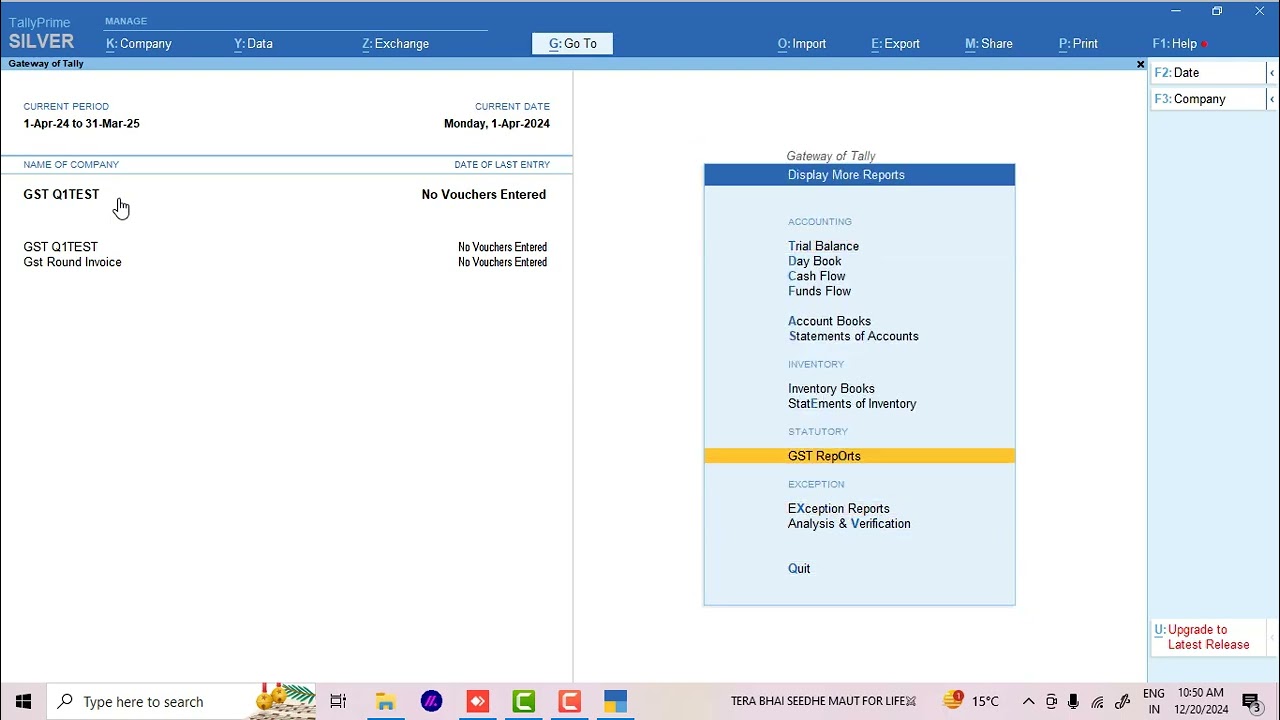Click the current period 1-Apr-24 to 31-Mar-25
This screenshot has height=720, width=1280.
[x=81, y=124]
